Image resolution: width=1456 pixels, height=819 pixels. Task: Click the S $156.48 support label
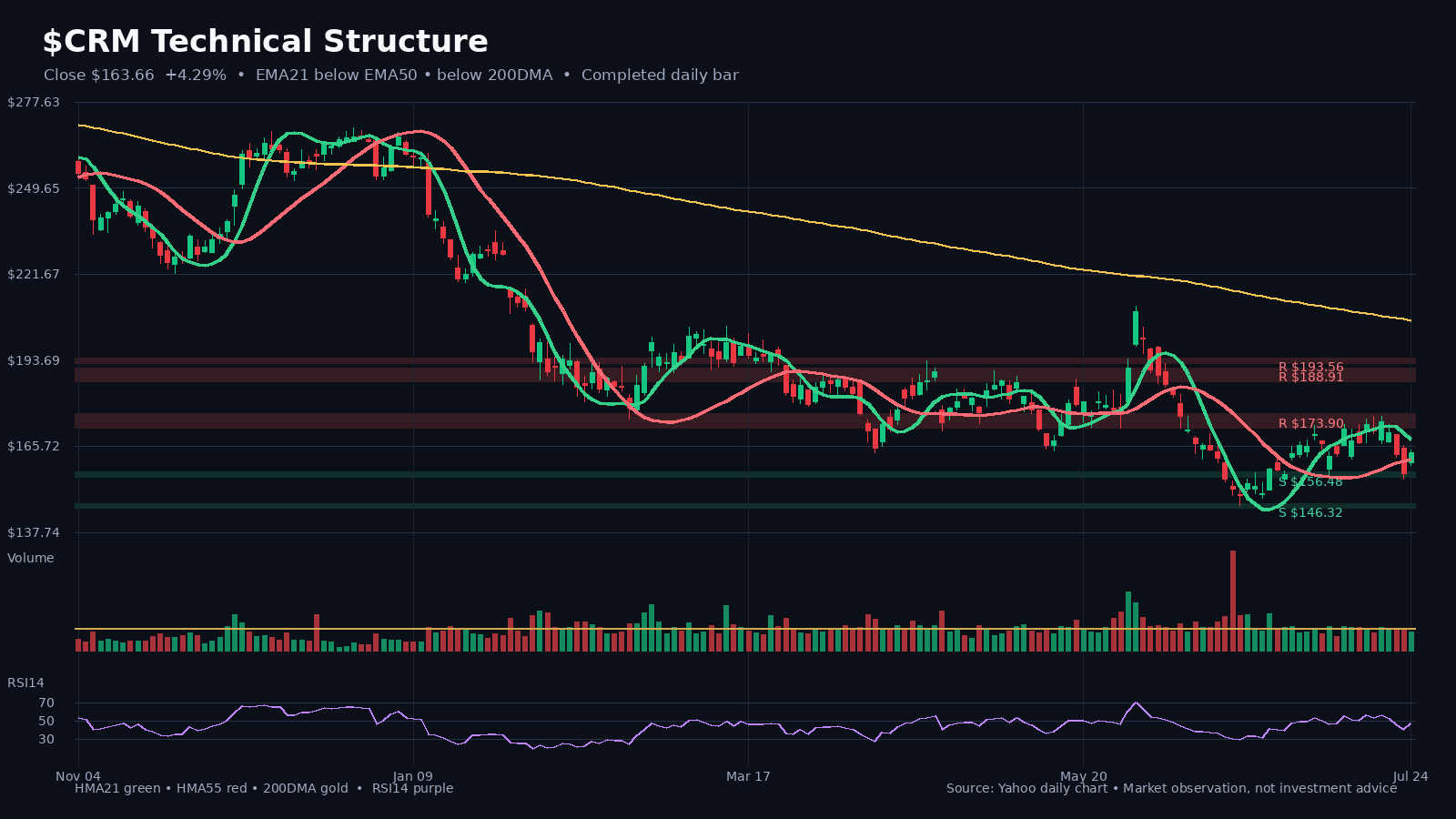click(x=1310, y=482)
